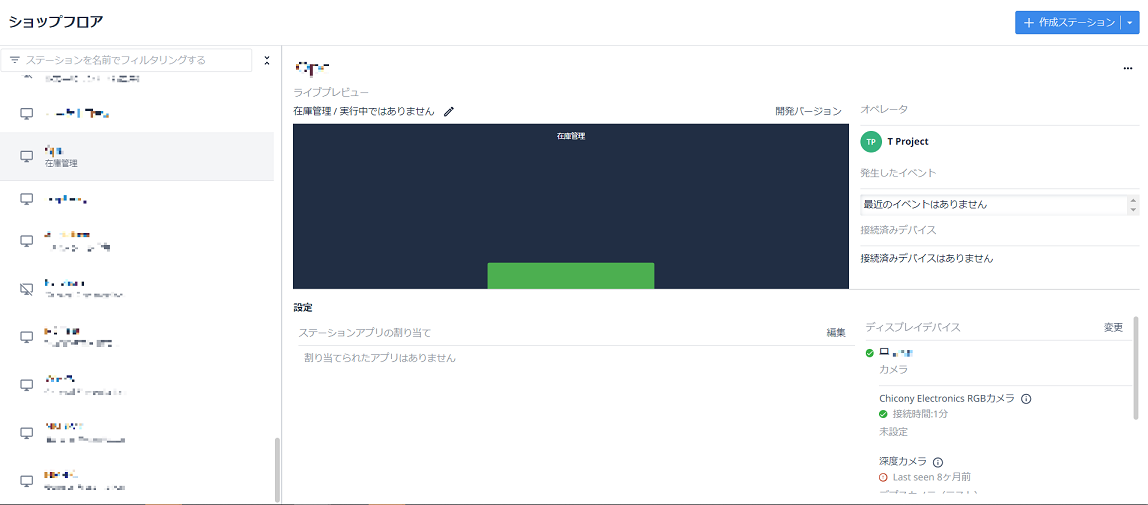Collapse all station groups with double-chevron icon

[x=266, y=60]
